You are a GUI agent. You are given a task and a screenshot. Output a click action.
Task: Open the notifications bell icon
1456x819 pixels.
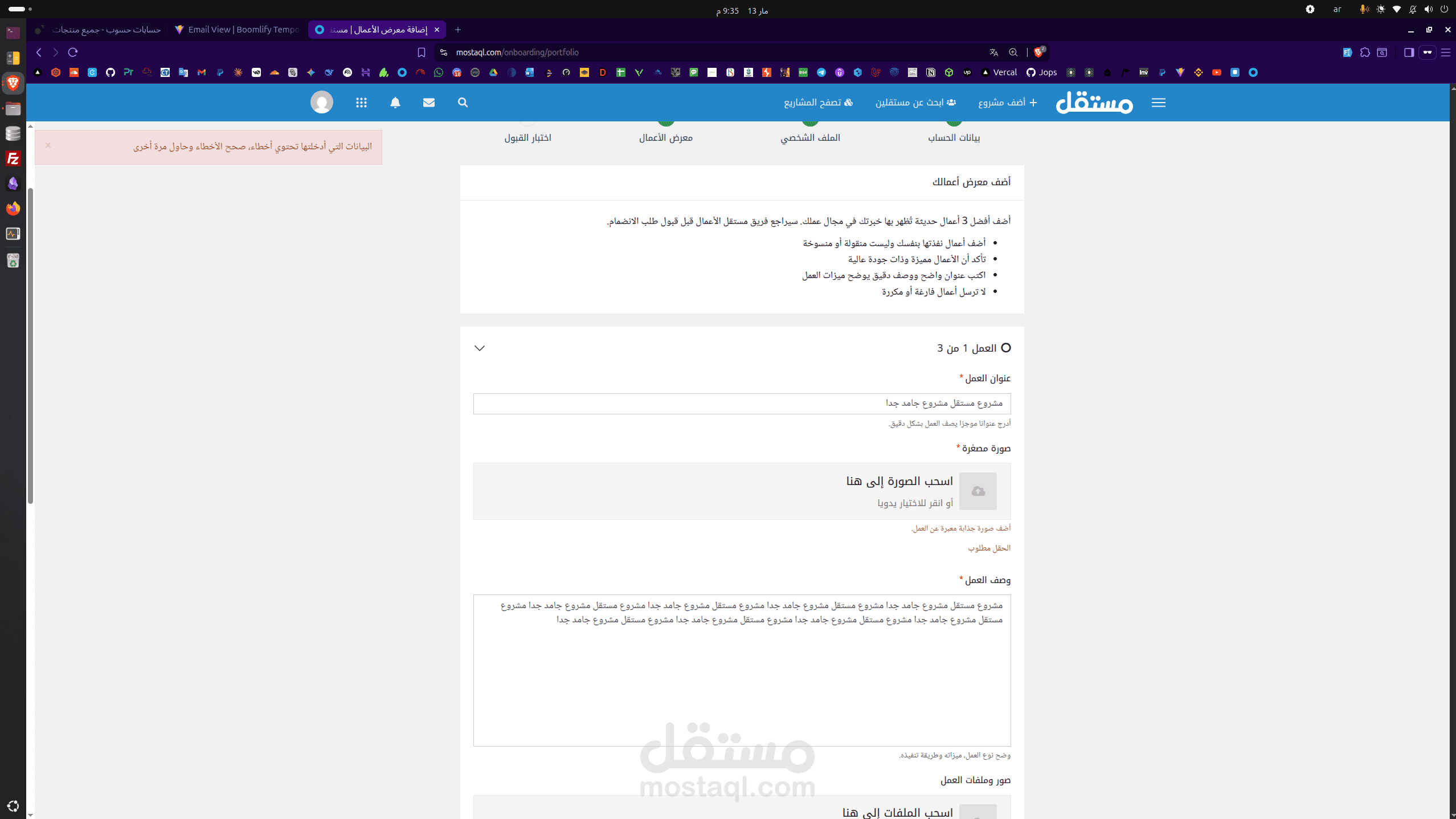pyautogui.click(x=395, y=103)
